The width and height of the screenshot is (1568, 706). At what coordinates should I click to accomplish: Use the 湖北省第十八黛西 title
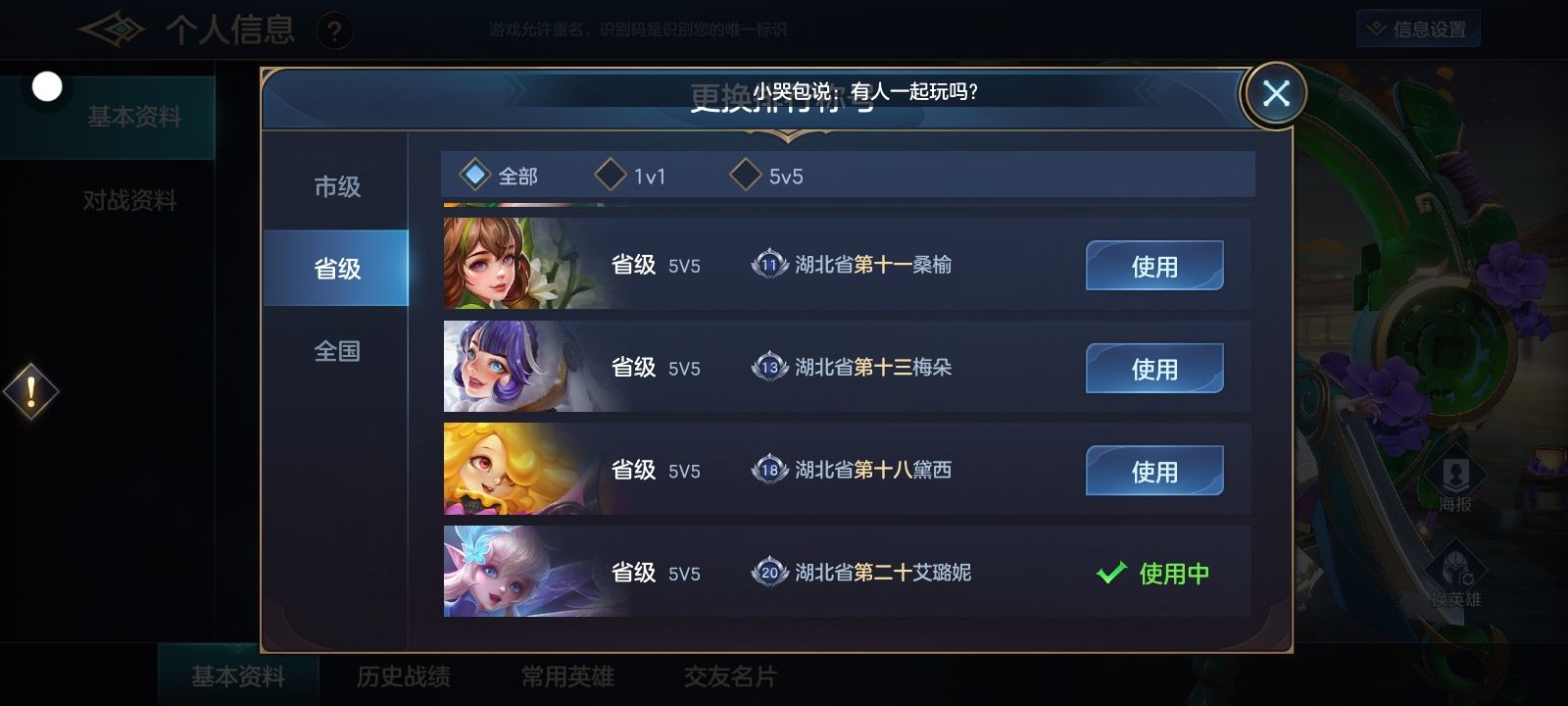tap(1154, 471)
